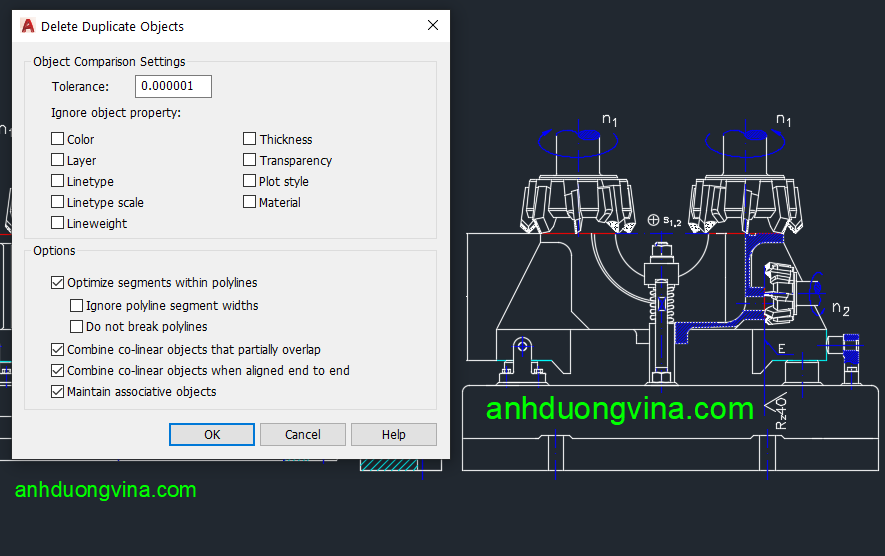Image resolution: width=885 pixels, height=556 pixels.
Task: Check the Layer ignore option
Action: click(58, 161)
